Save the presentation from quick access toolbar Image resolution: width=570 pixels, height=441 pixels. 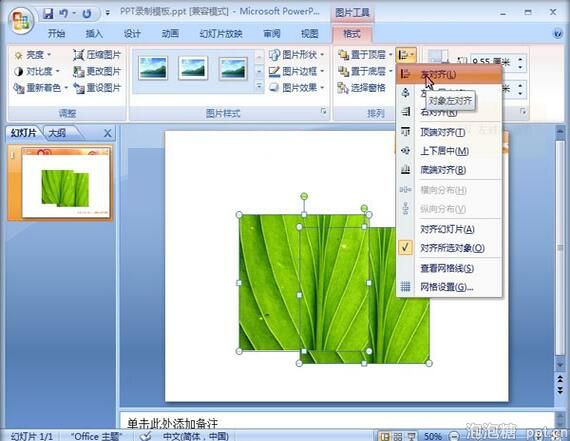(48, 13)
